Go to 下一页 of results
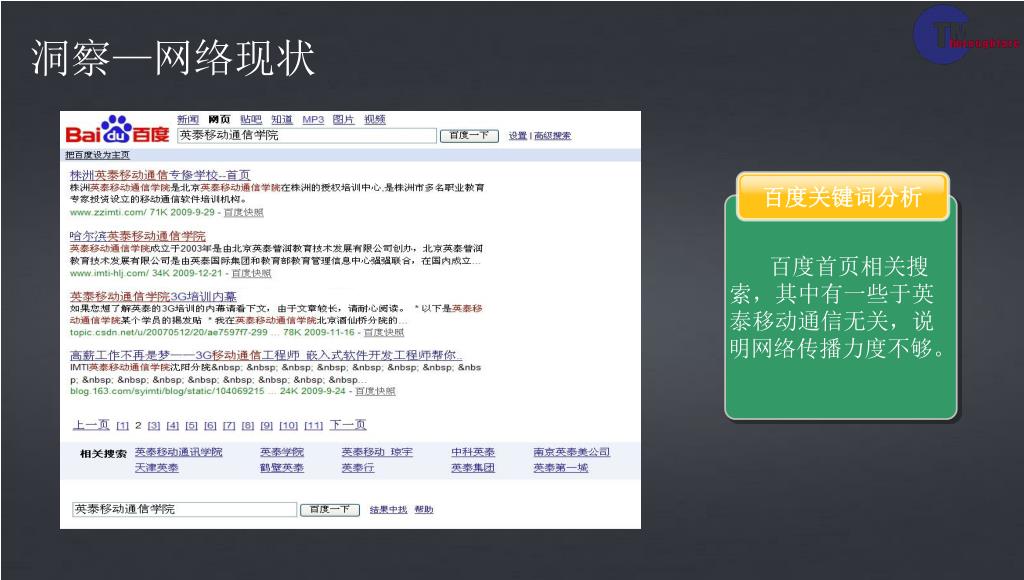 348,425
